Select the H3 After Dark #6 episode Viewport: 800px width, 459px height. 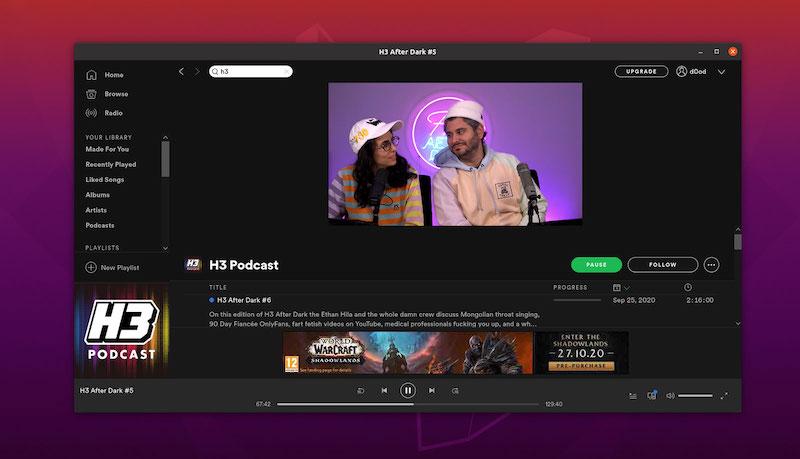tap(244, 300)
